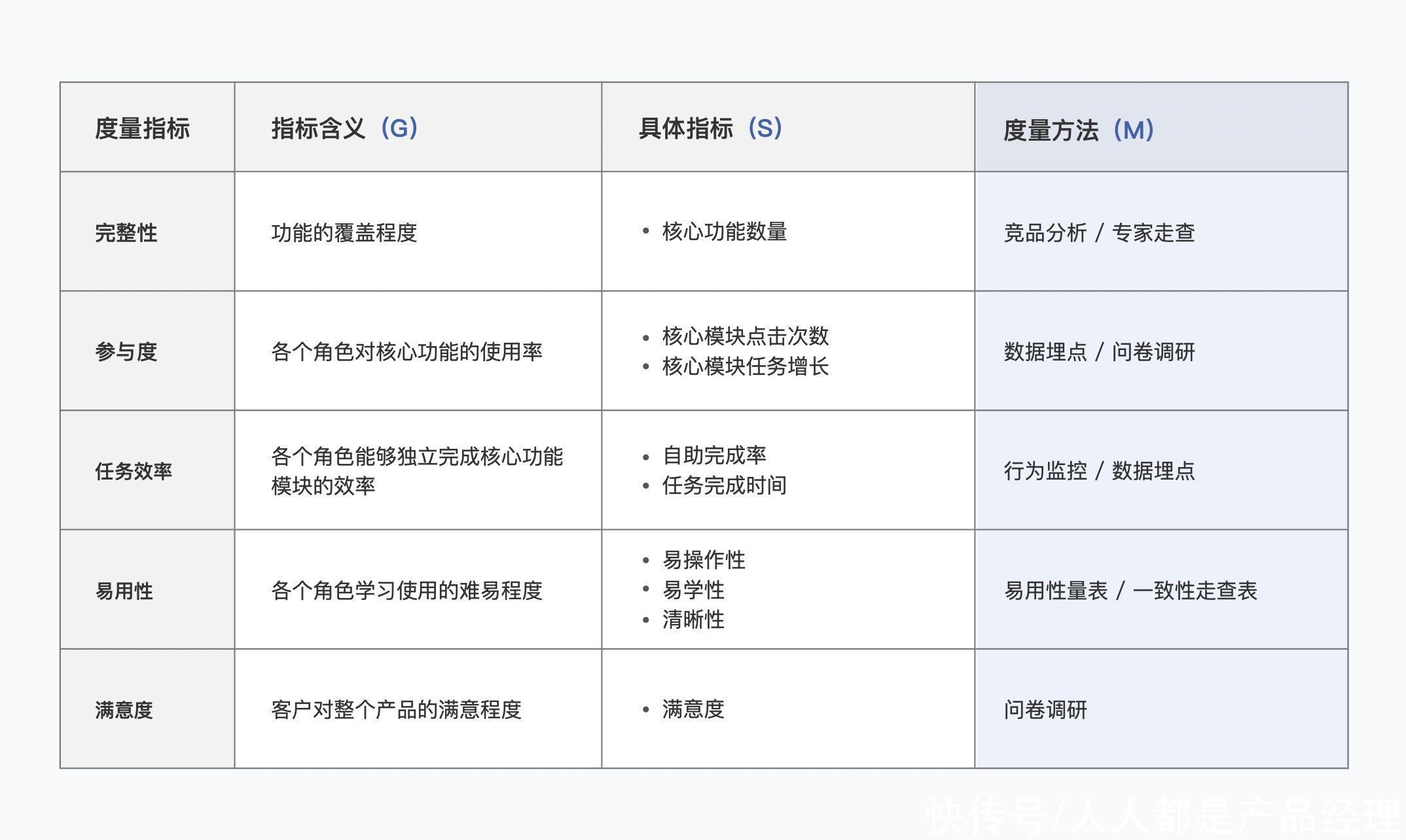Select the 完整性 row label
This screenshot has width=1406, height=840.
[126, 233]
